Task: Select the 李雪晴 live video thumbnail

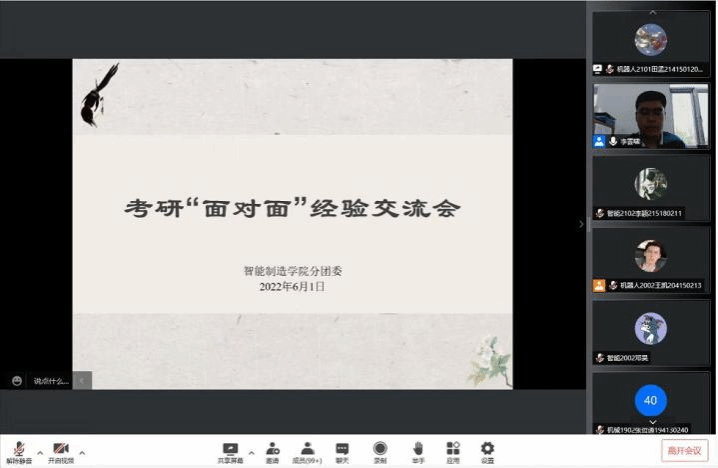Action: click(651, 116)
